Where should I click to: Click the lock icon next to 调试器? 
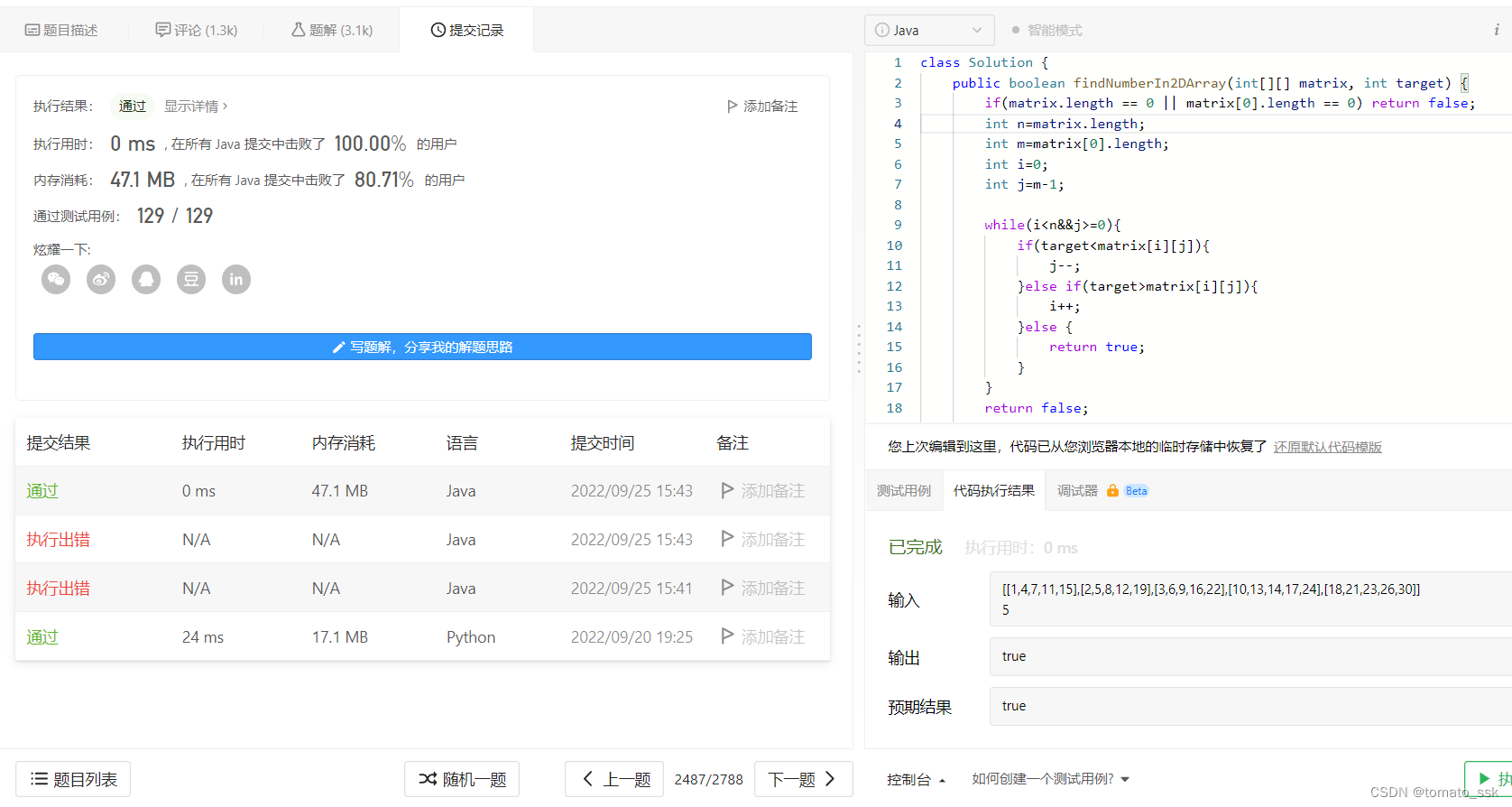pyautogui.click(x=1112, y=490)
